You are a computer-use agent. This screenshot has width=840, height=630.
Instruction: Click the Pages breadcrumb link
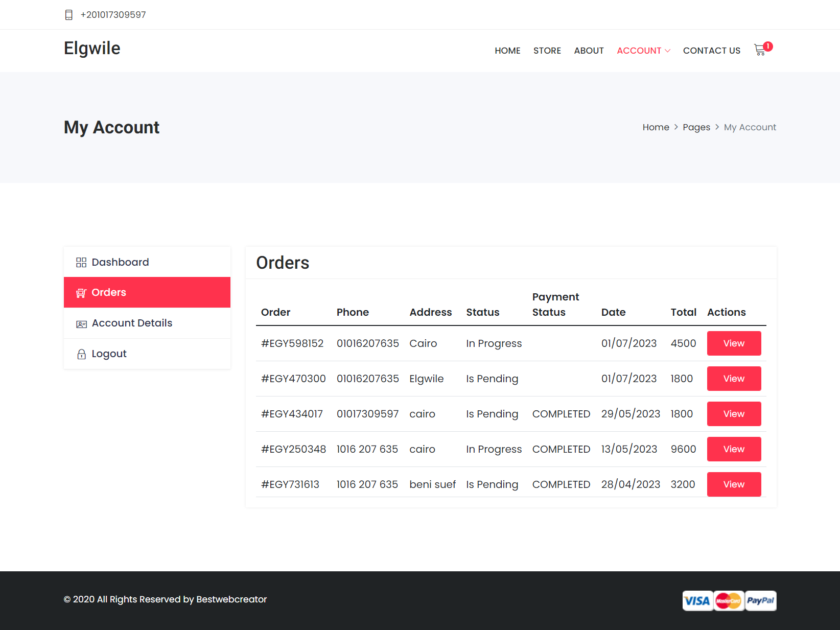point(696,127)
